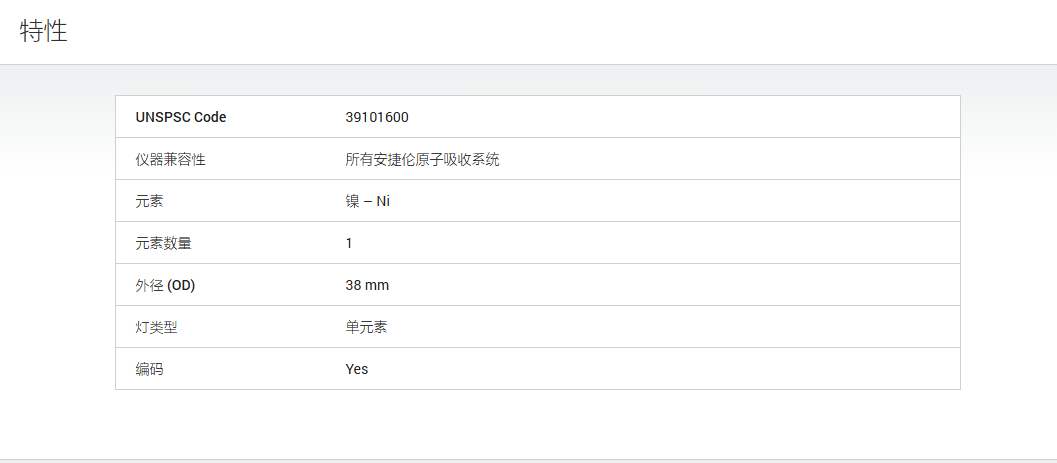1057x463 pixels.
Task: Click the 38 mm diameter value
Action: pos(367,286)
